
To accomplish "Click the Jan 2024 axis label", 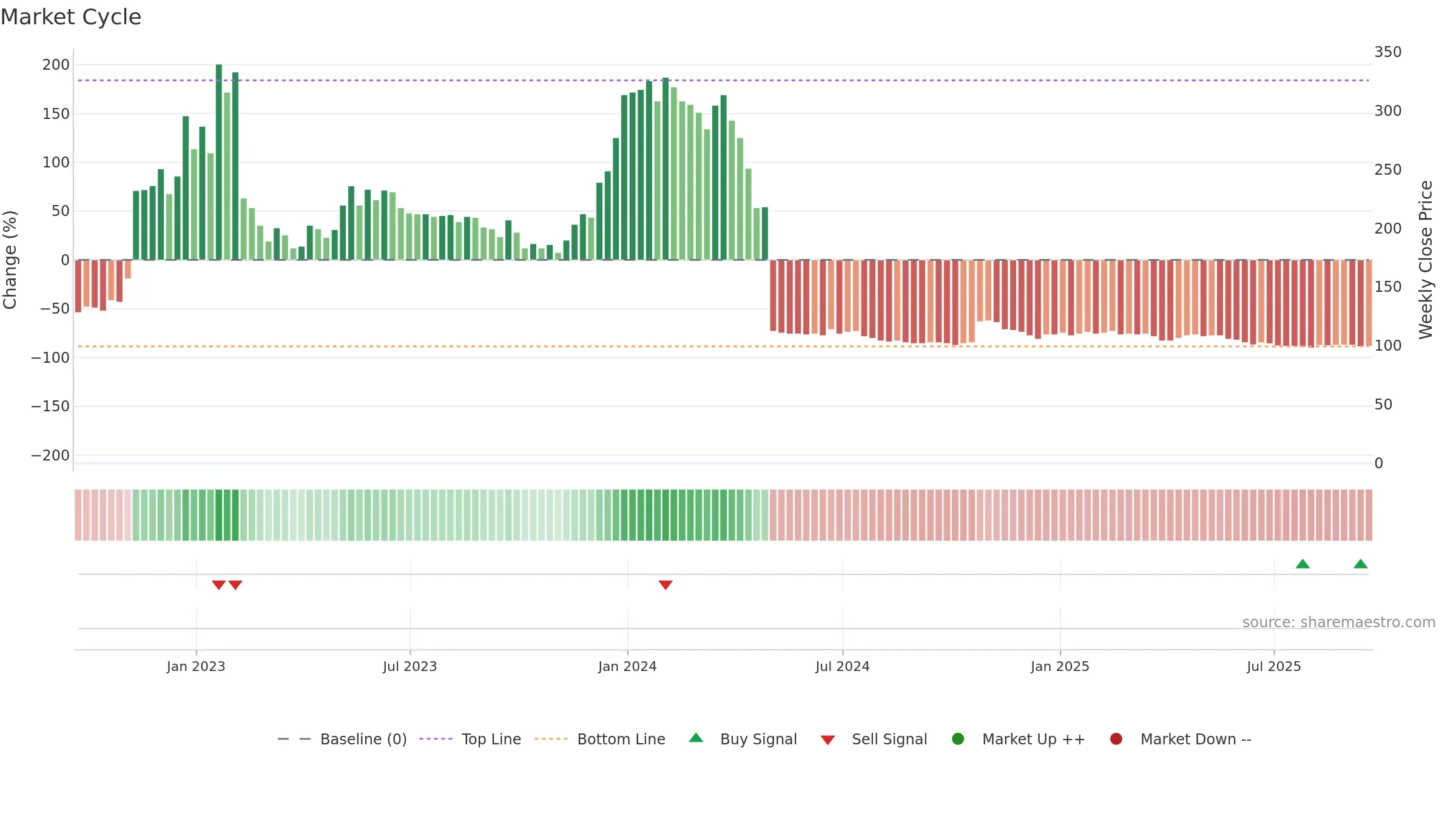I will click(627, 666).
